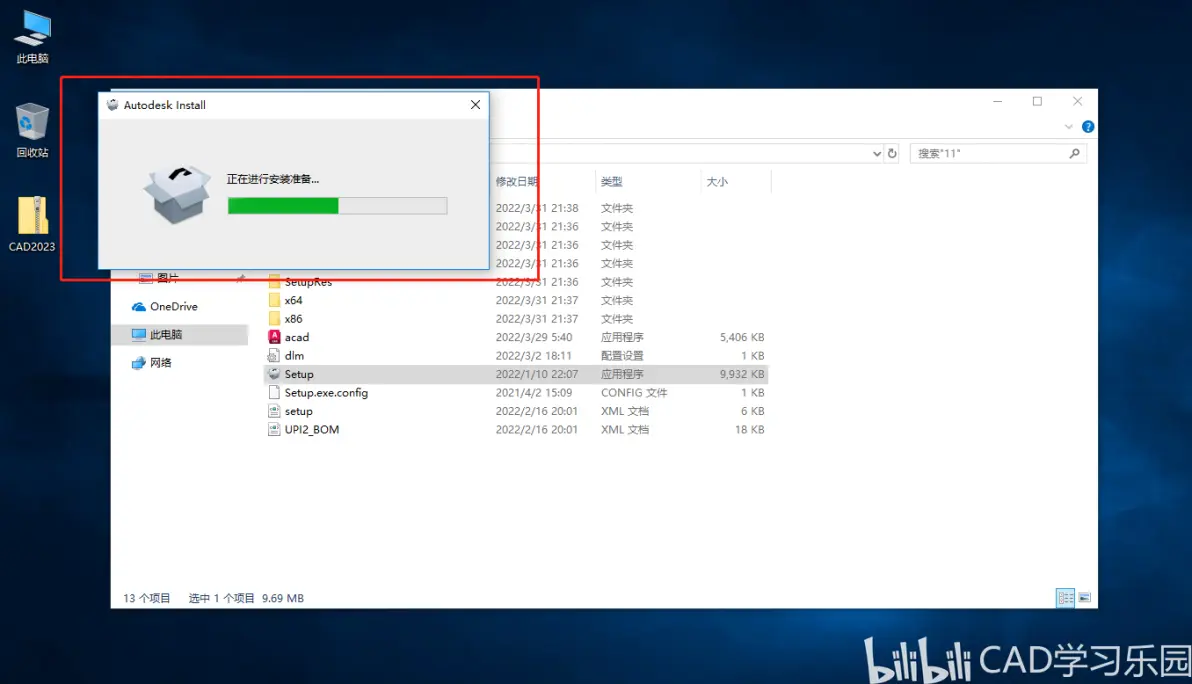Viewport: 1192px width, 684px height.
Task: Refresh the Explorer folder view
Action: pos(892,154)
